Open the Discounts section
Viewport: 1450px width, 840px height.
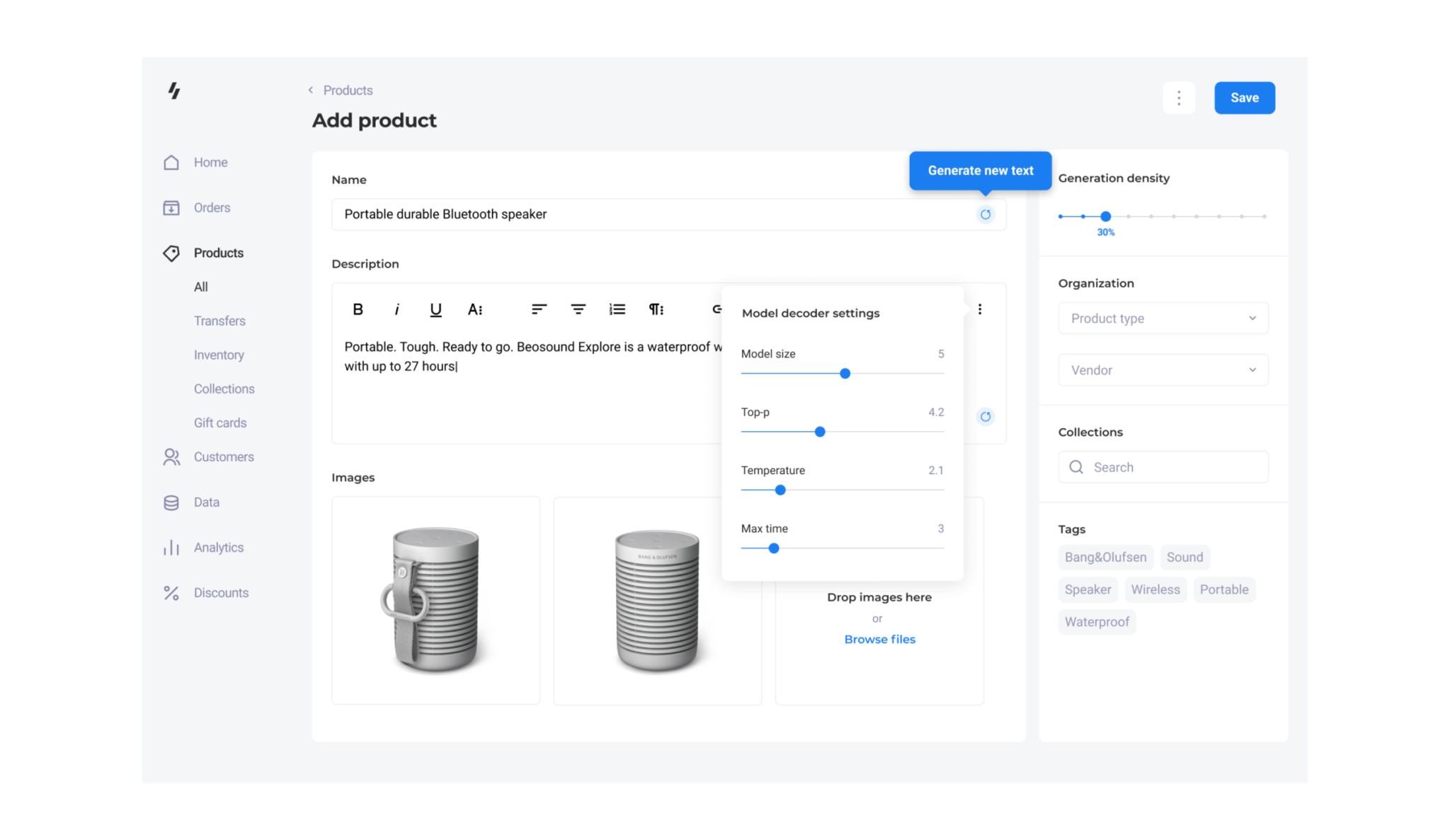[221, 592]
